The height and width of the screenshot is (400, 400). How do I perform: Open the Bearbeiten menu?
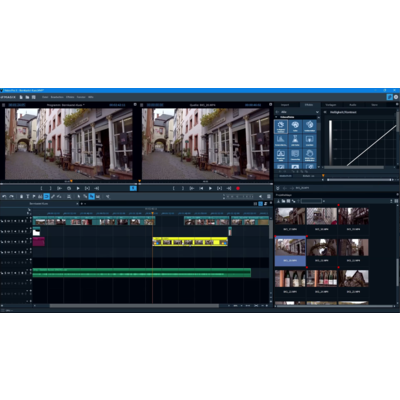point(57,97)
